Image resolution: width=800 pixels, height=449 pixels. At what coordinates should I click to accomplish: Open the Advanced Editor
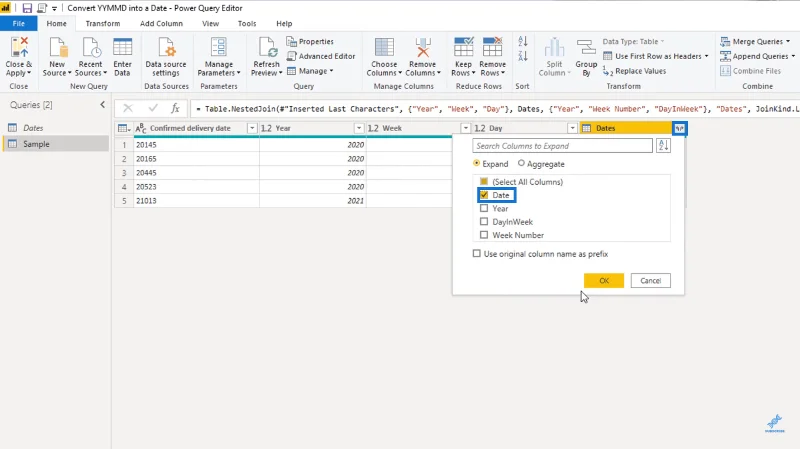(321, 56)
